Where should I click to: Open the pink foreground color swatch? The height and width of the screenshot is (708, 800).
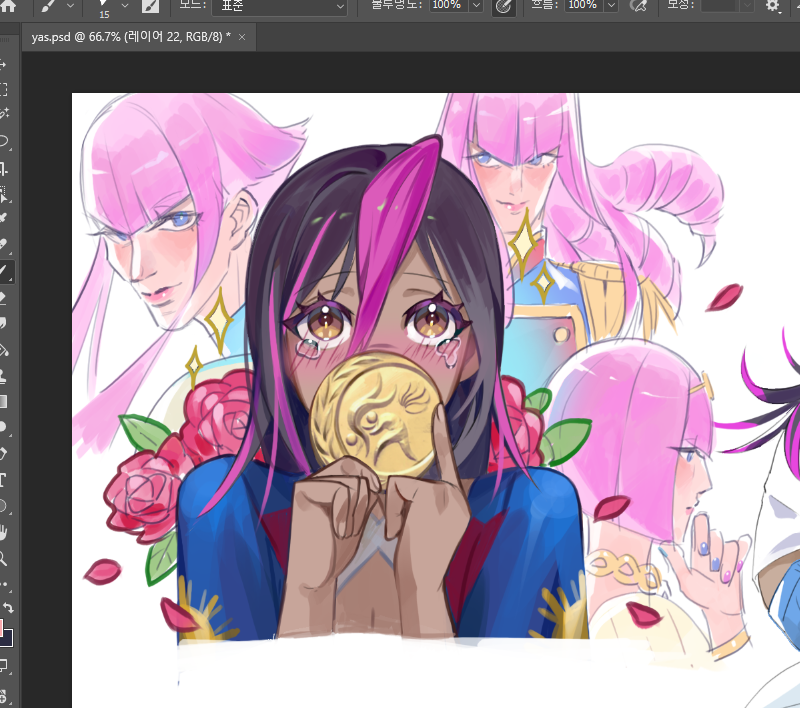[2, 627]
